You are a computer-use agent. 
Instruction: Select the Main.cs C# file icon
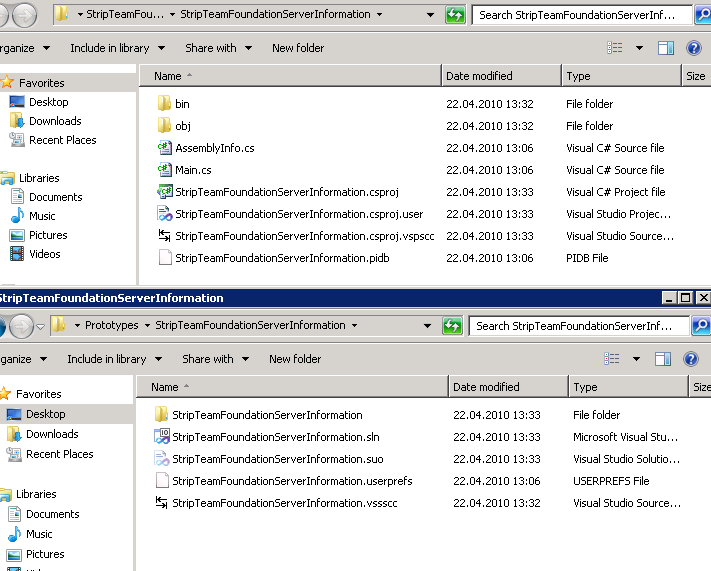164,170
